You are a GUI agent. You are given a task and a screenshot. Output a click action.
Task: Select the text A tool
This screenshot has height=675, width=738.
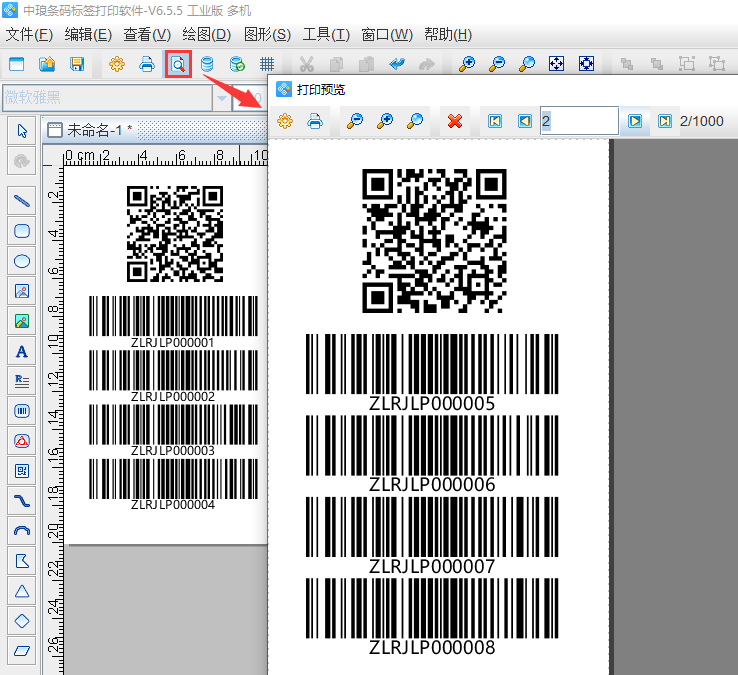click(x=22, y=351)
